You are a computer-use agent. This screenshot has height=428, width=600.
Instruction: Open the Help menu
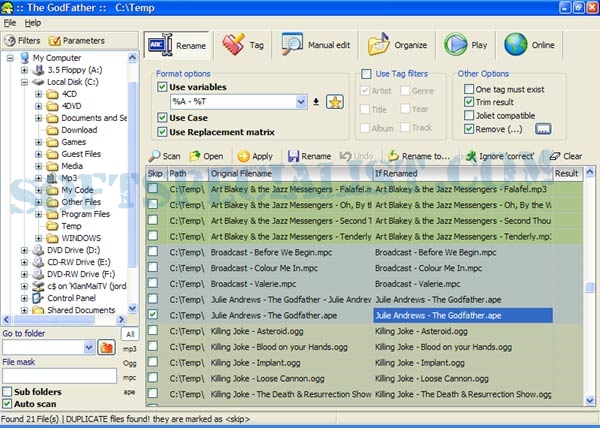[x=33, y=22]
